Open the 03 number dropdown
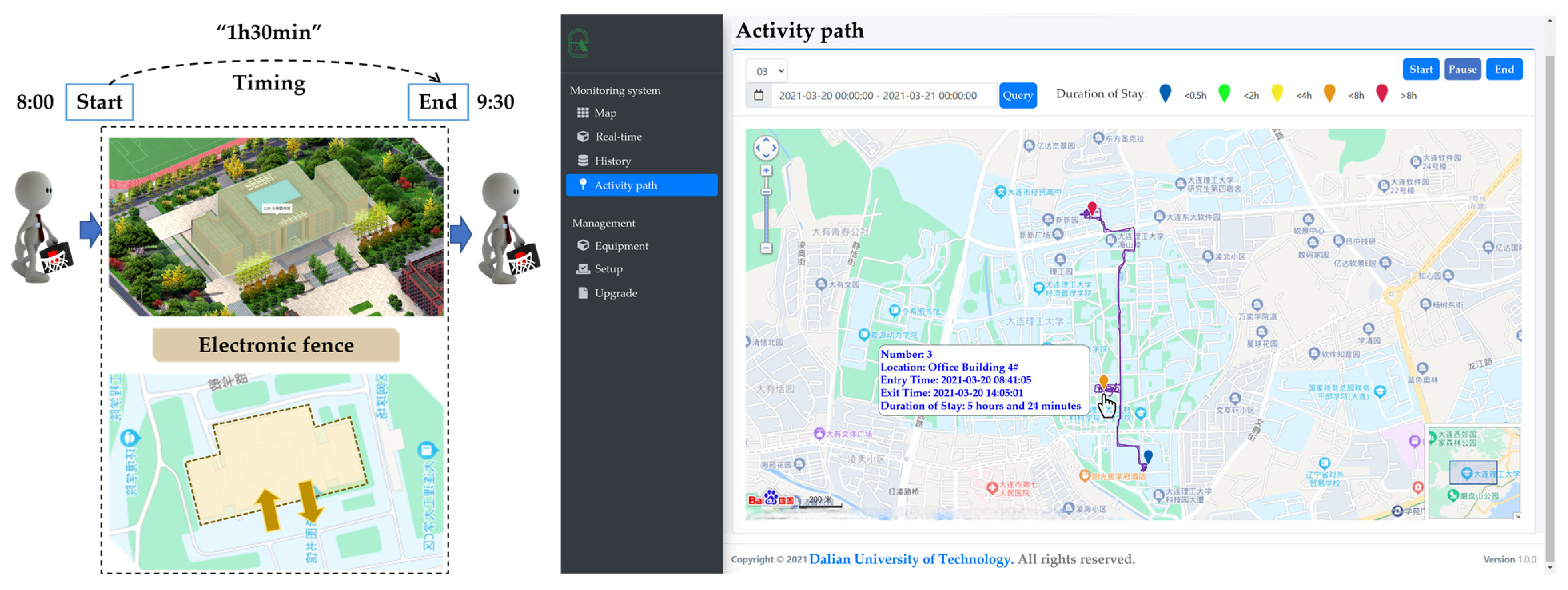 click(x=767, y=71)
